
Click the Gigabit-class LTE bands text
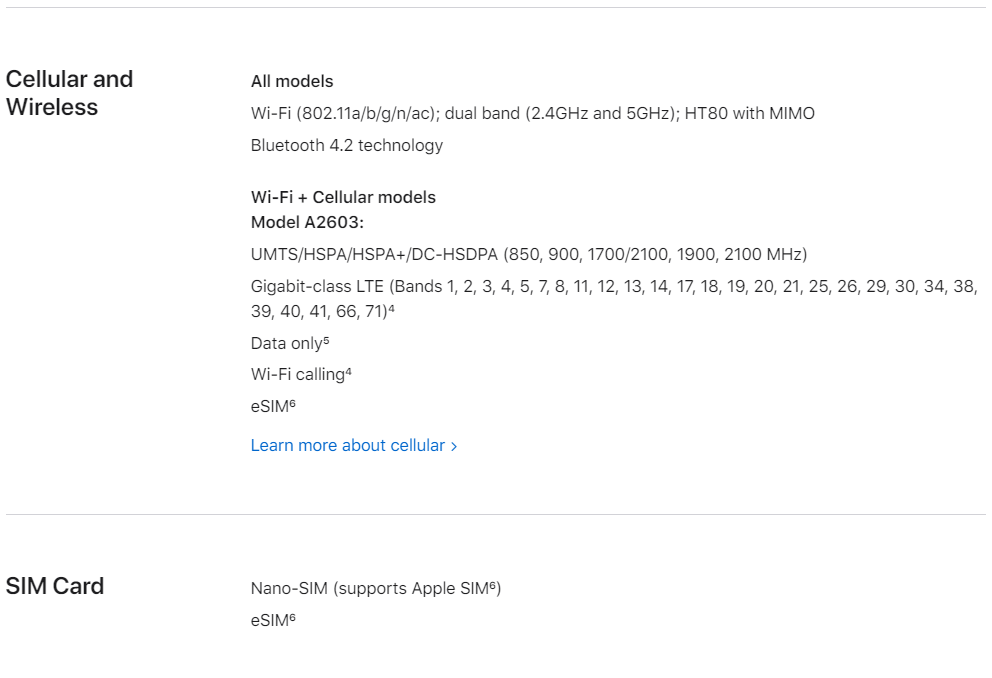614,299
